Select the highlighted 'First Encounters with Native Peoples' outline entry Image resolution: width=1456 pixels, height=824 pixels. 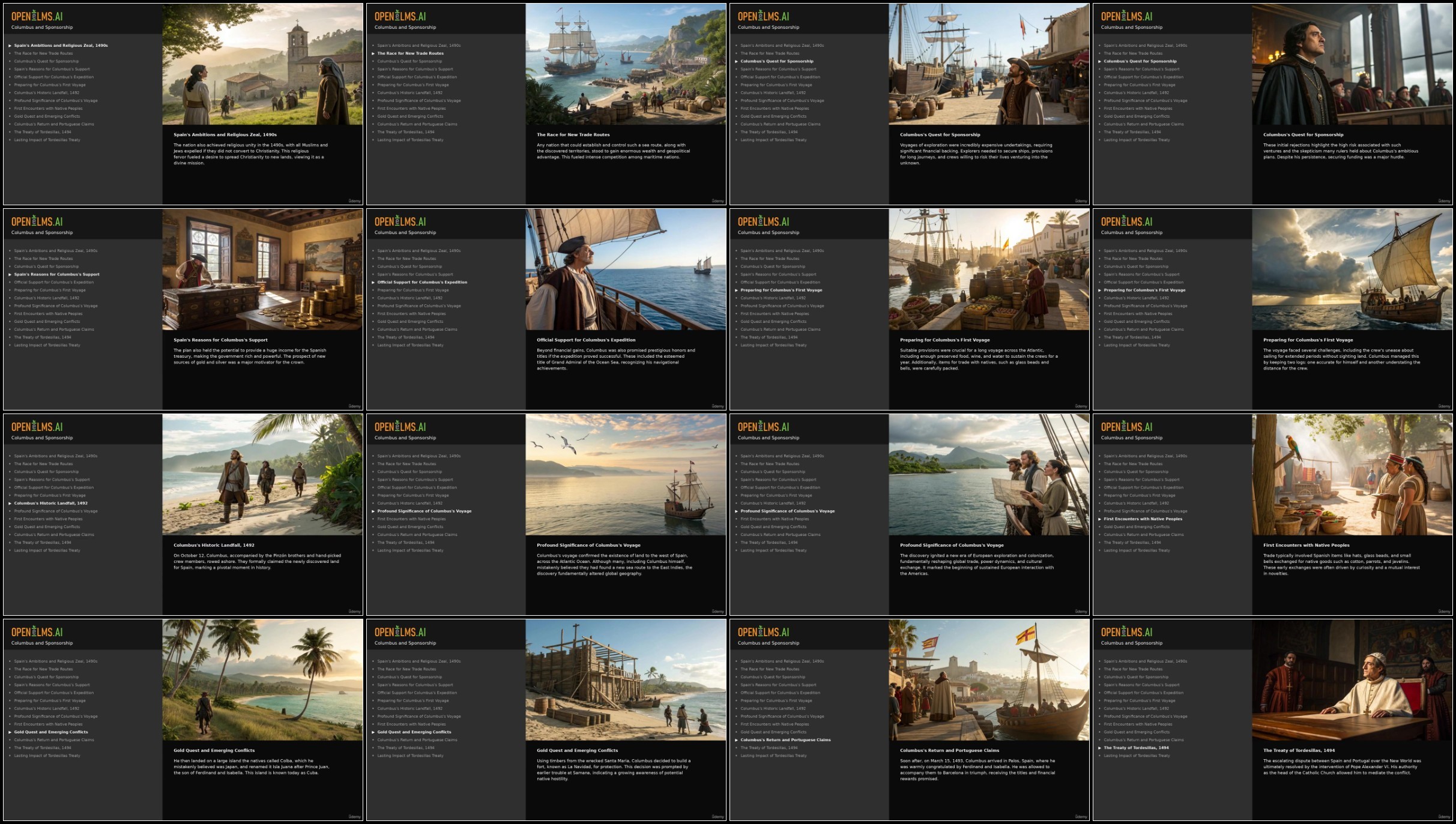(1143, 519)
